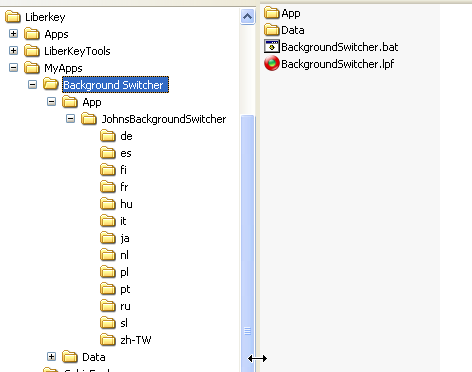
Task: Click the JohnsBackgroundSwitcher folder icon
Action: click(89, 119)
